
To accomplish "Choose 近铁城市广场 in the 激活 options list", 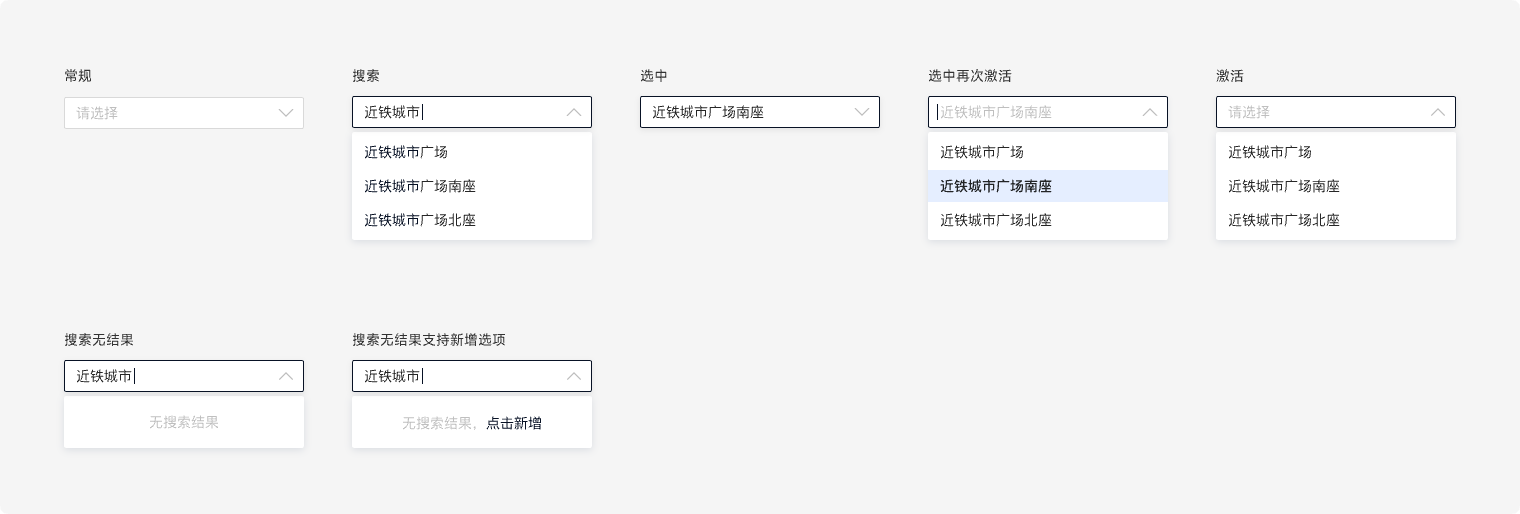I will pos(1270,153).
